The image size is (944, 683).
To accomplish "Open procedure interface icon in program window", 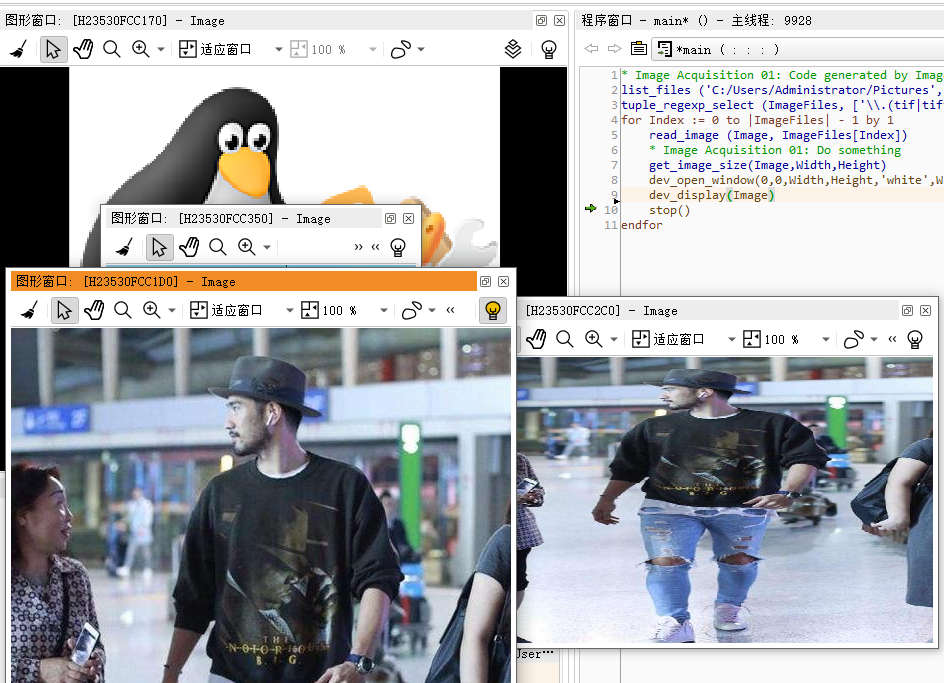I will click(x=639, y=48).
